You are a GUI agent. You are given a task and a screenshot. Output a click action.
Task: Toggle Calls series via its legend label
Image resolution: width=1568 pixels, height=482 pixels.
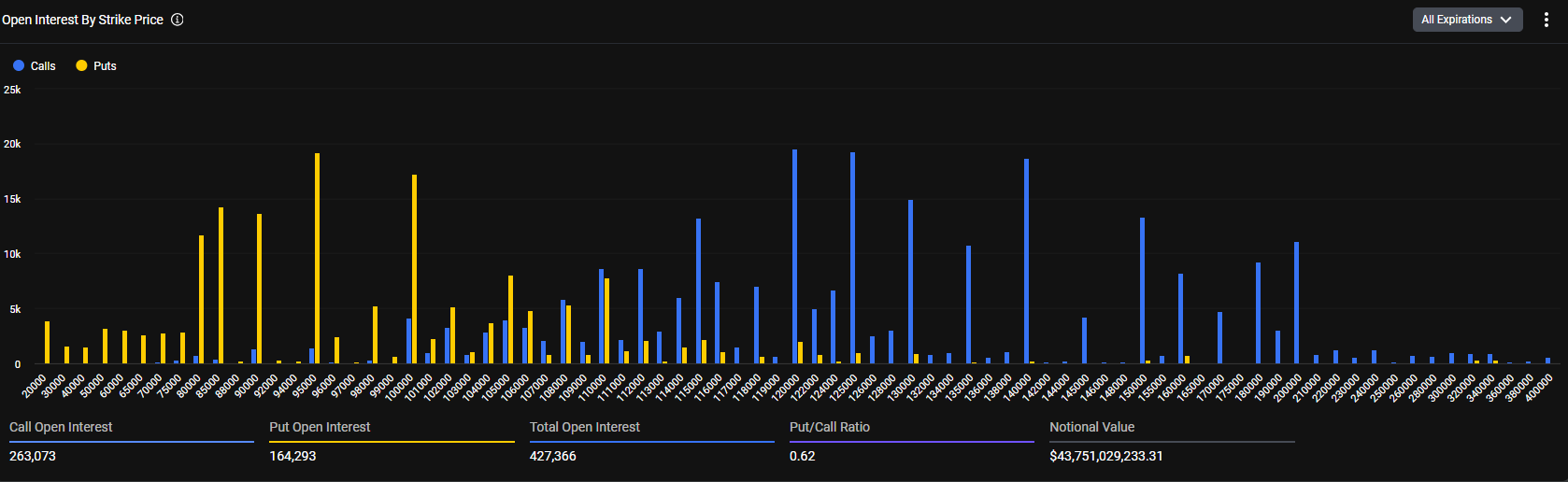point(43,66)
